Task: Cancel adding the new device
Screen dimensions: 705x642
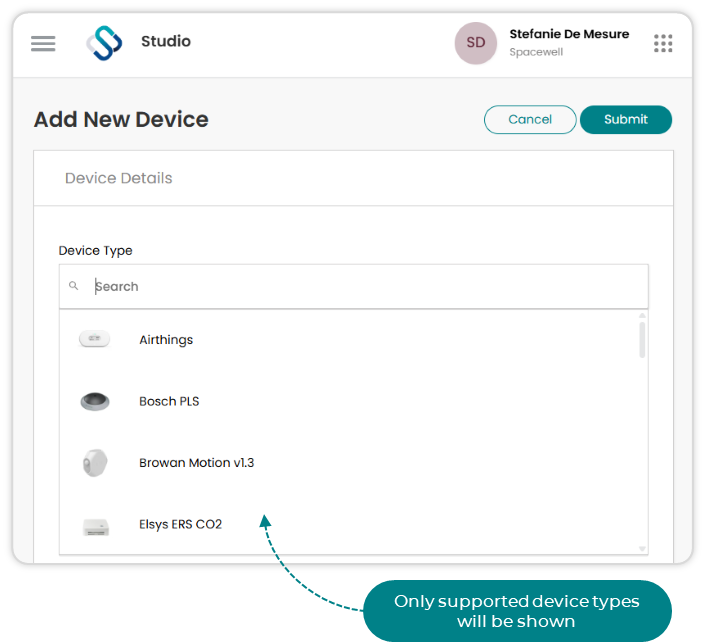Action: click(530, 120)
